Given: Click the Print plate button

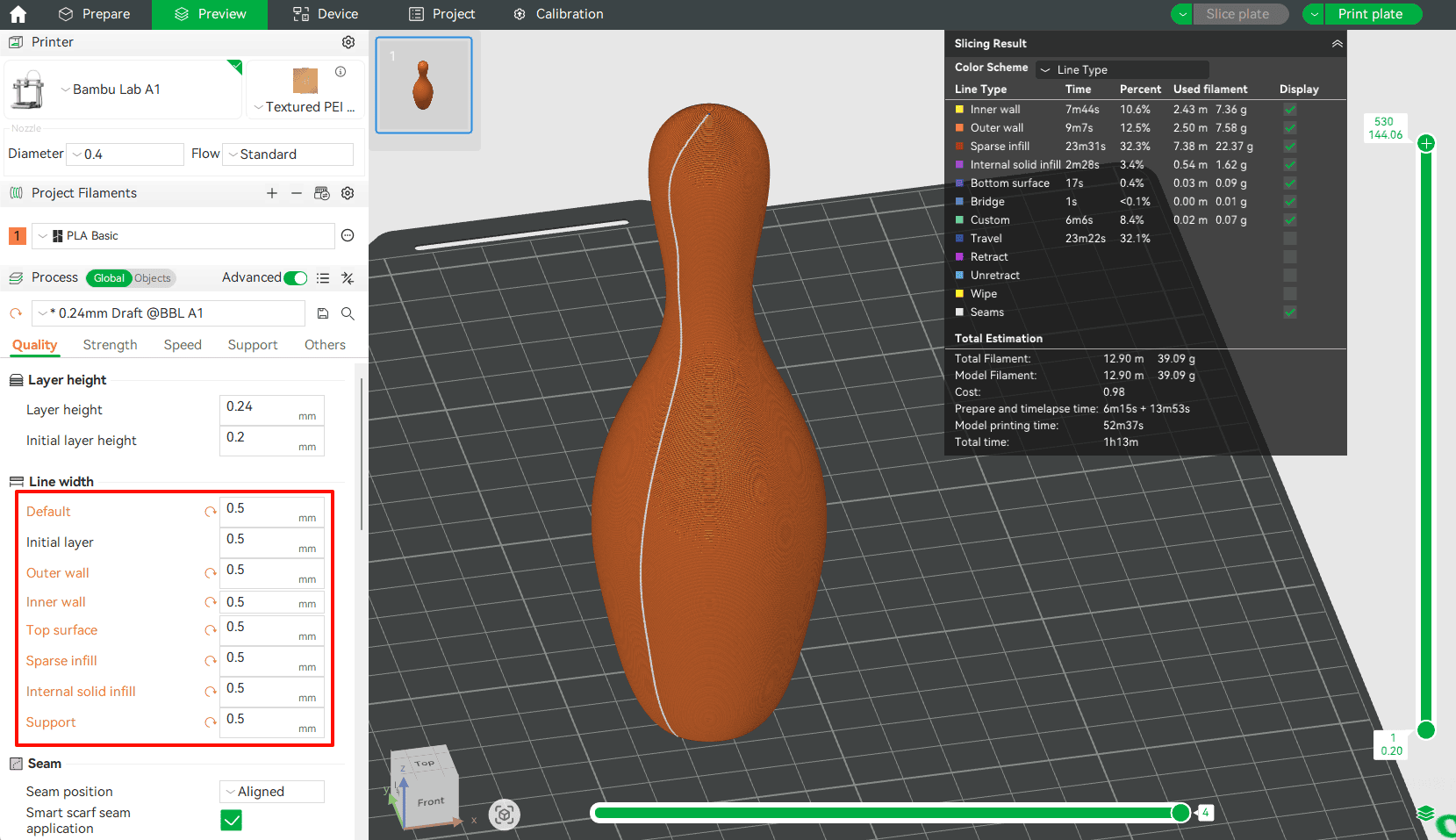Looking at the screenshot, I should [1370, 14].
